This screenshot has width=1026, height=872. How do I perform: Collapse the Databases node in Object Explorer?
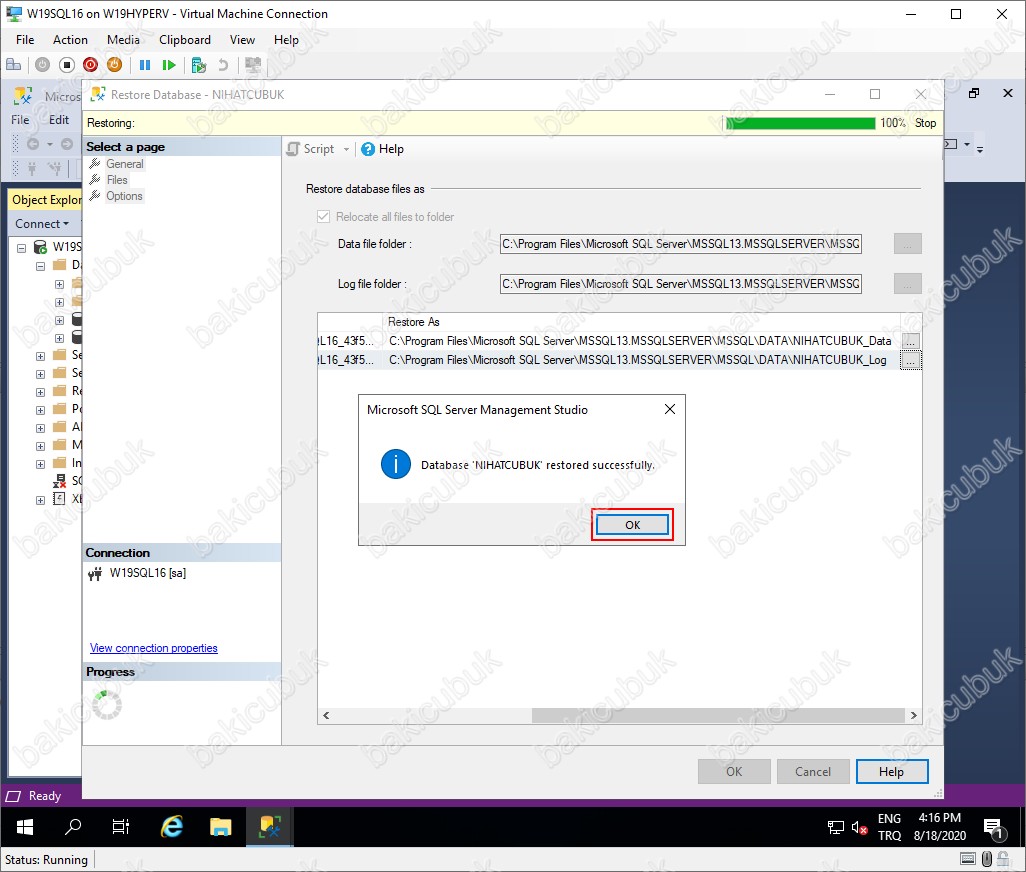pos(41,266)
